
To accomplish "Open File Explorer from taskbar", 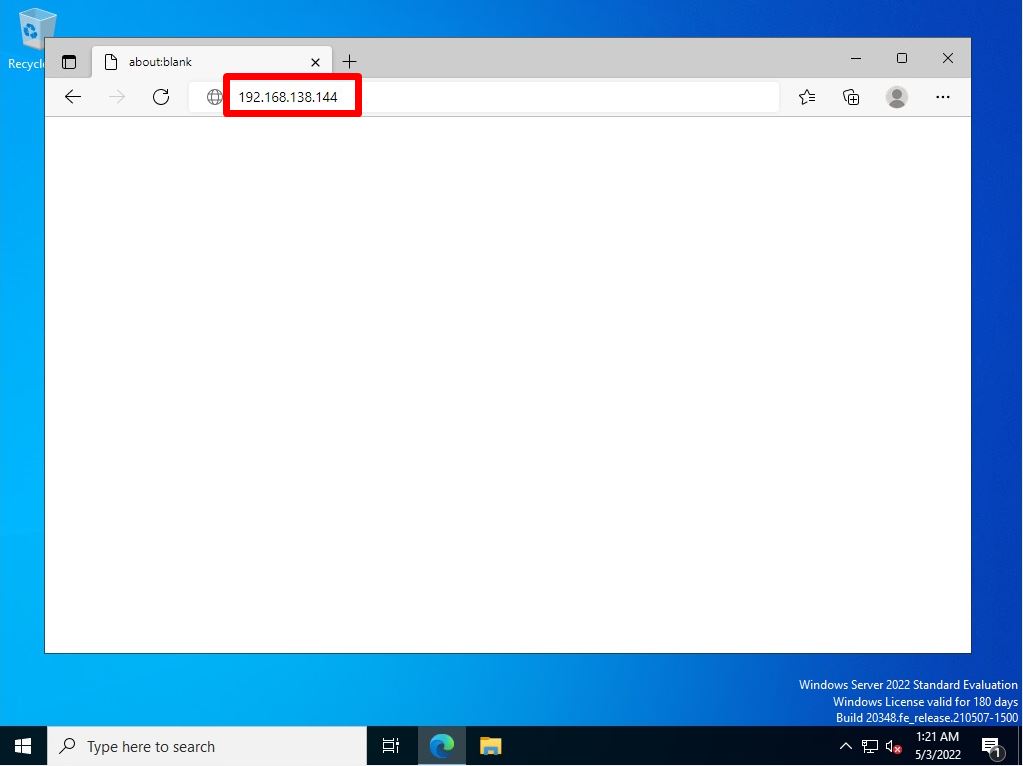I will coord(491,746).
